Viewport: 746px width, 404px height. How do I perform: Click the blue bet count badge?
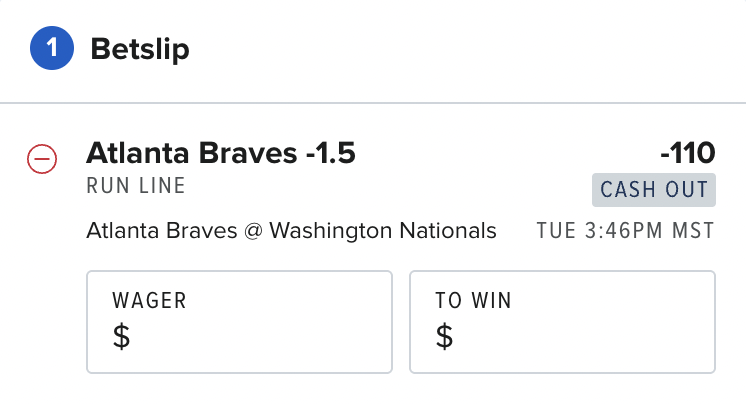click(x=52, y=48)
